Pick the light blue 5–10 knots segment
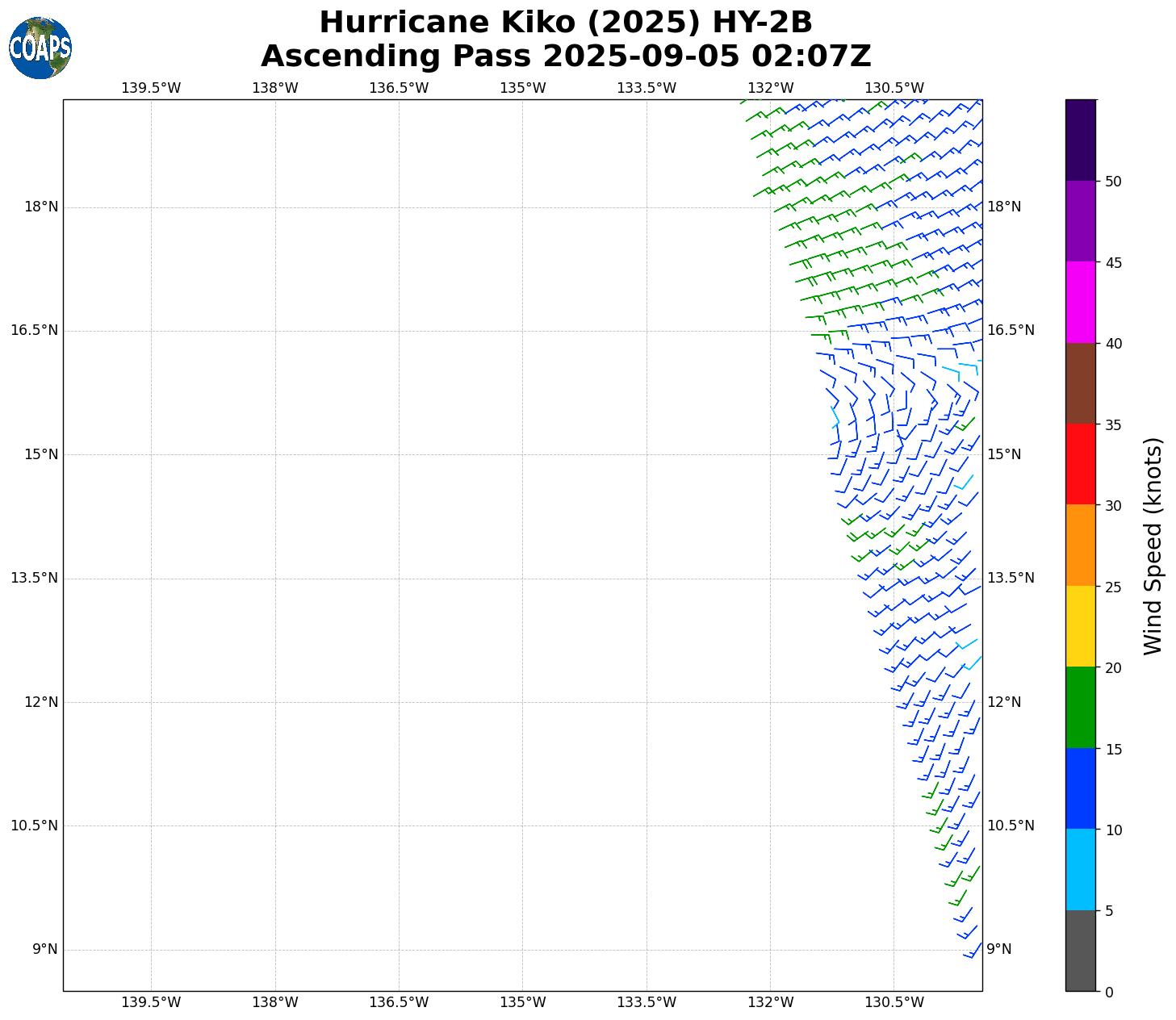Screen dimensions: 1176x1020 [1080, 869]
